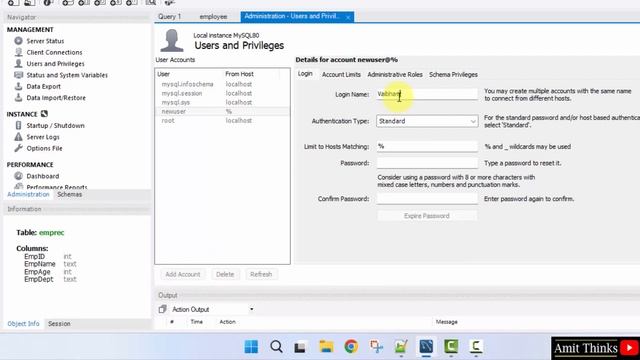Click EmpDept column in Information panel
The width and height of the screenshot is (640, 360).
click(x=38, y=280)
